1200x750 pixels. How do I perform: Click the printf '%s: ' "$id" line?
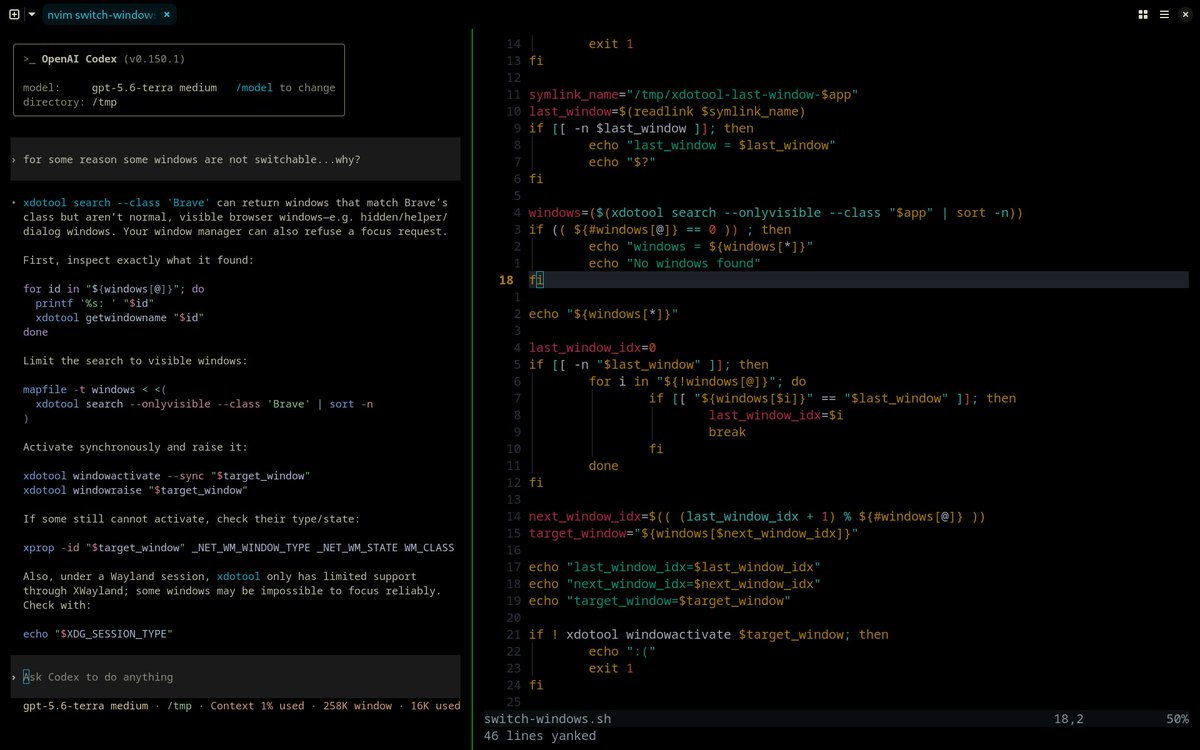point(93,303)
